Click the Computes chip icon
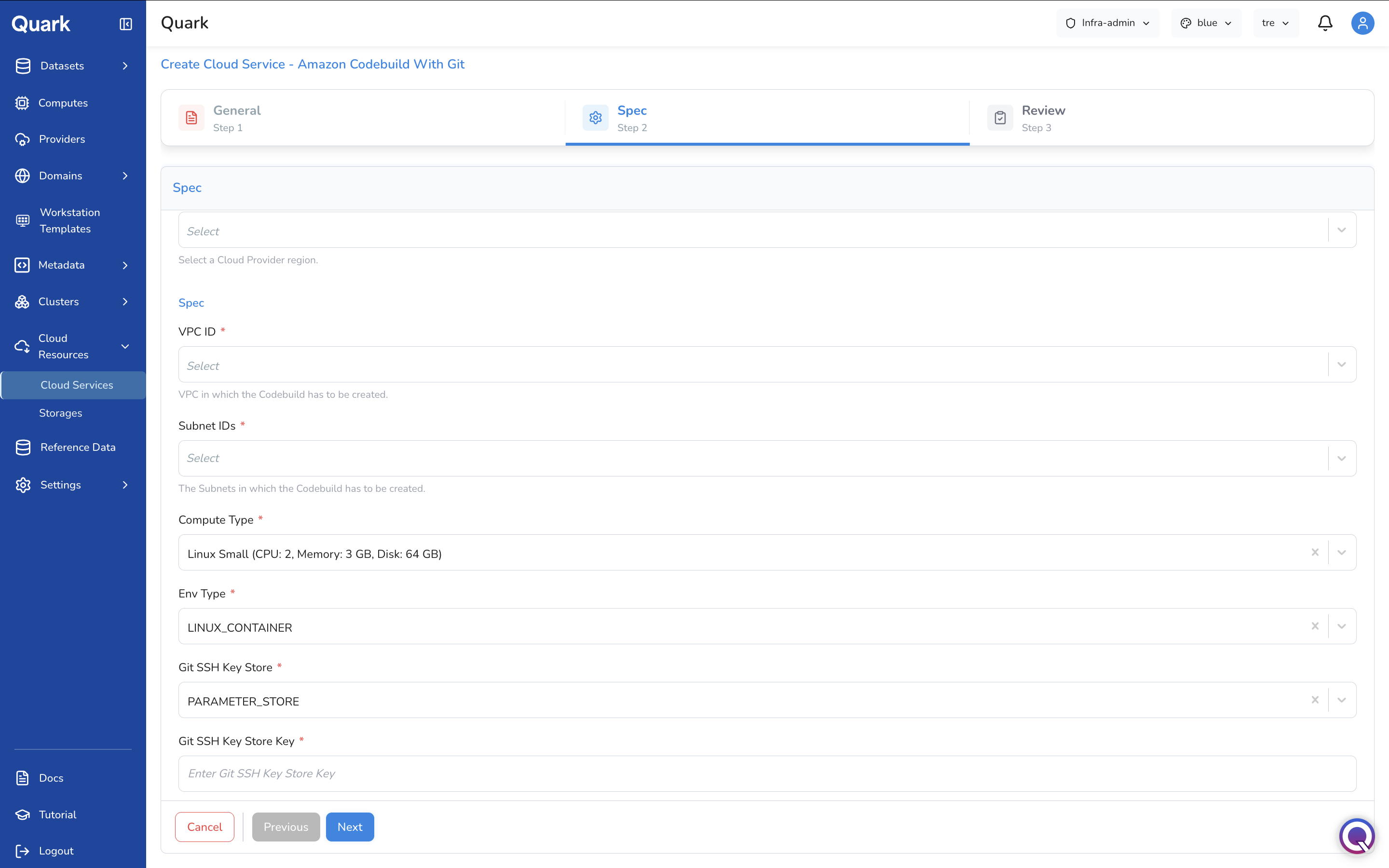 [22, 103]
